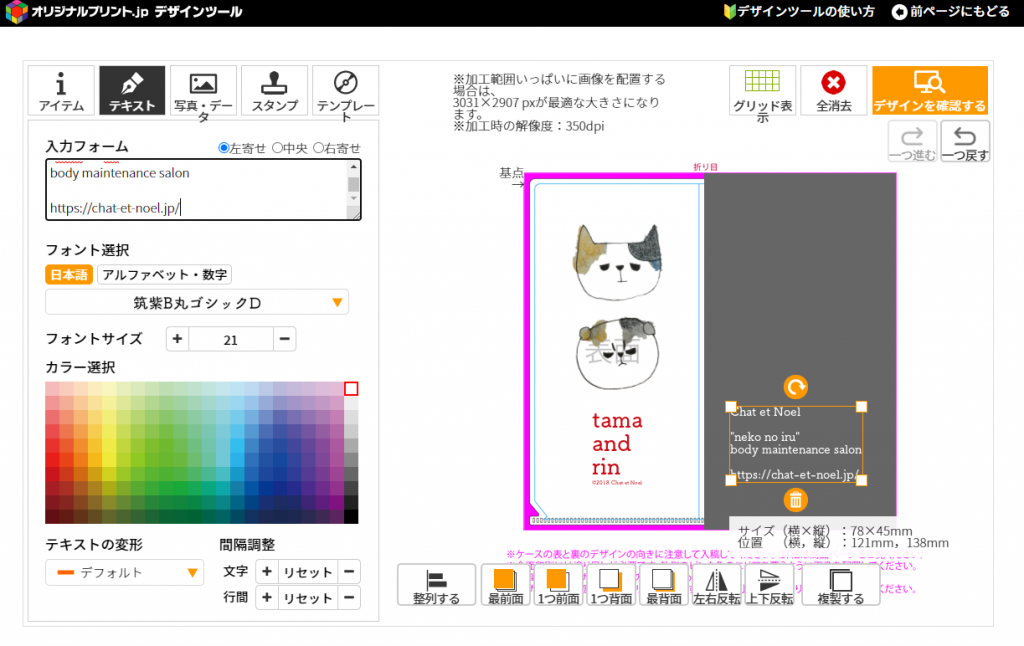The width and height of the screenshot is (1024, 646).
Task: Click into the 入力フォーム text area
Action: tap(203, 189)
